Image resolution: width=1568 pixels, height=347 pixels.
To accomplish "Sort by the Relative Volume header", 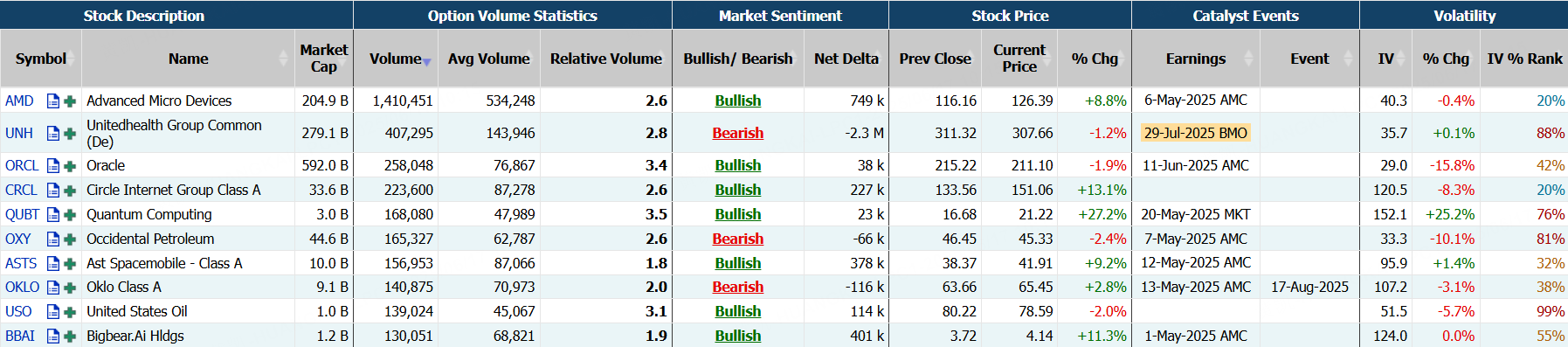I will [606, 59].
